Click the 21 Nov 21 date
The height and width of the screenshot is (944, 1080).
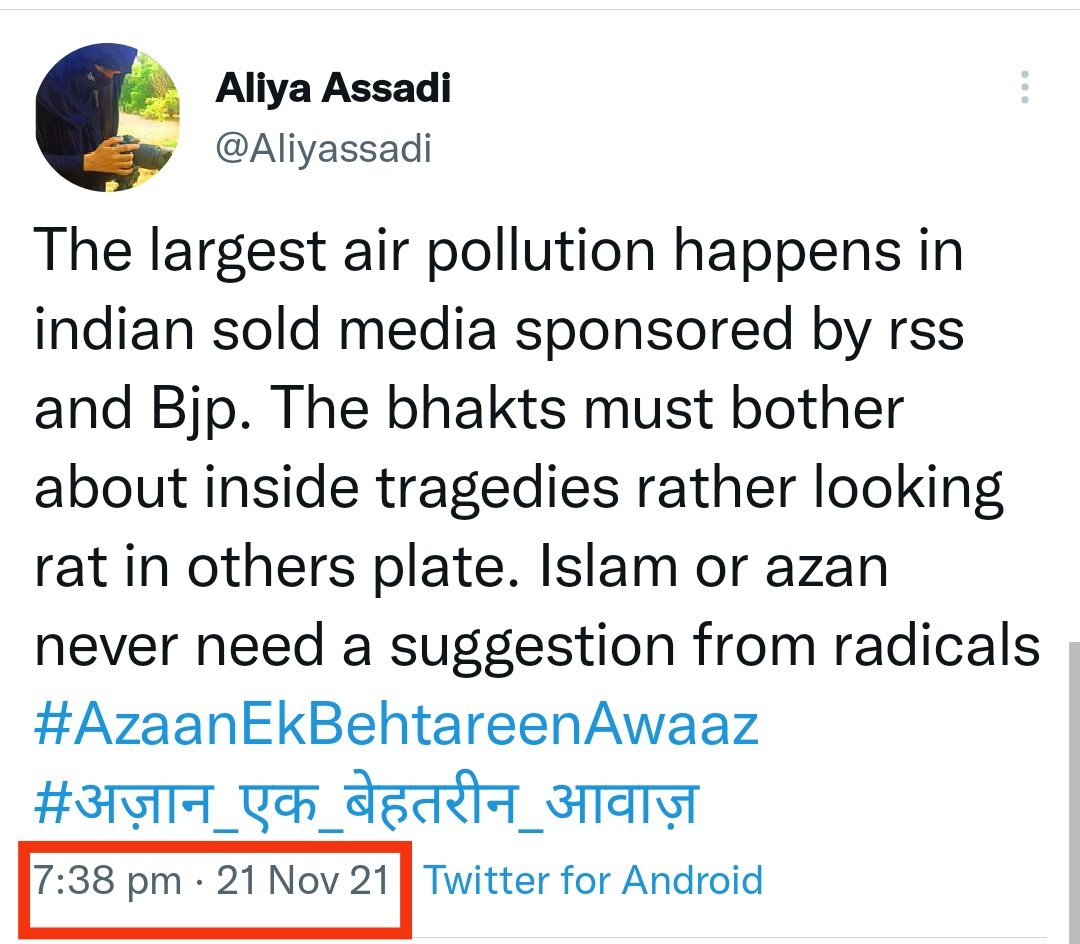(303, 881)
